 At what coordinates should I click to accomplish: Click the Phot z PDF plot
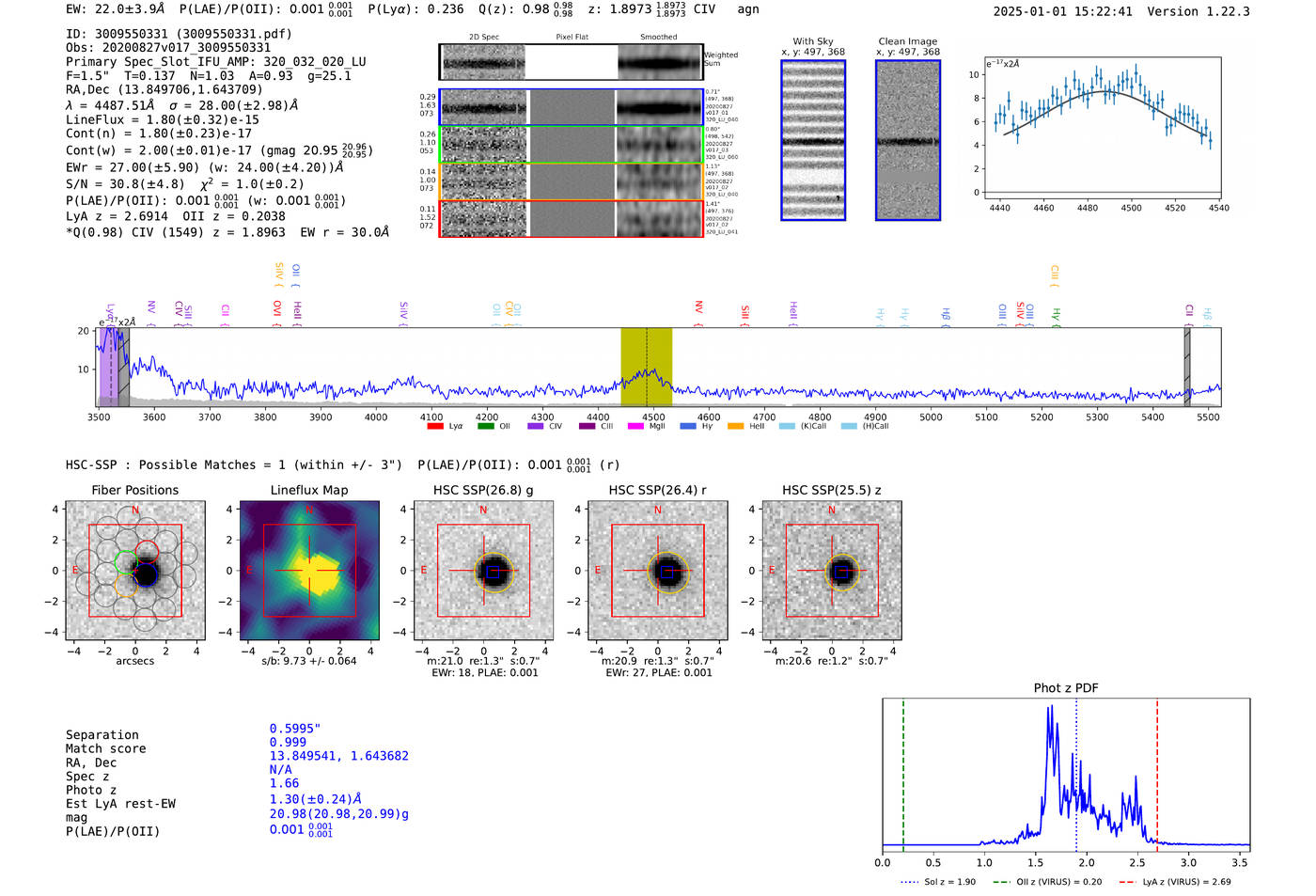tap(1066, 776)
